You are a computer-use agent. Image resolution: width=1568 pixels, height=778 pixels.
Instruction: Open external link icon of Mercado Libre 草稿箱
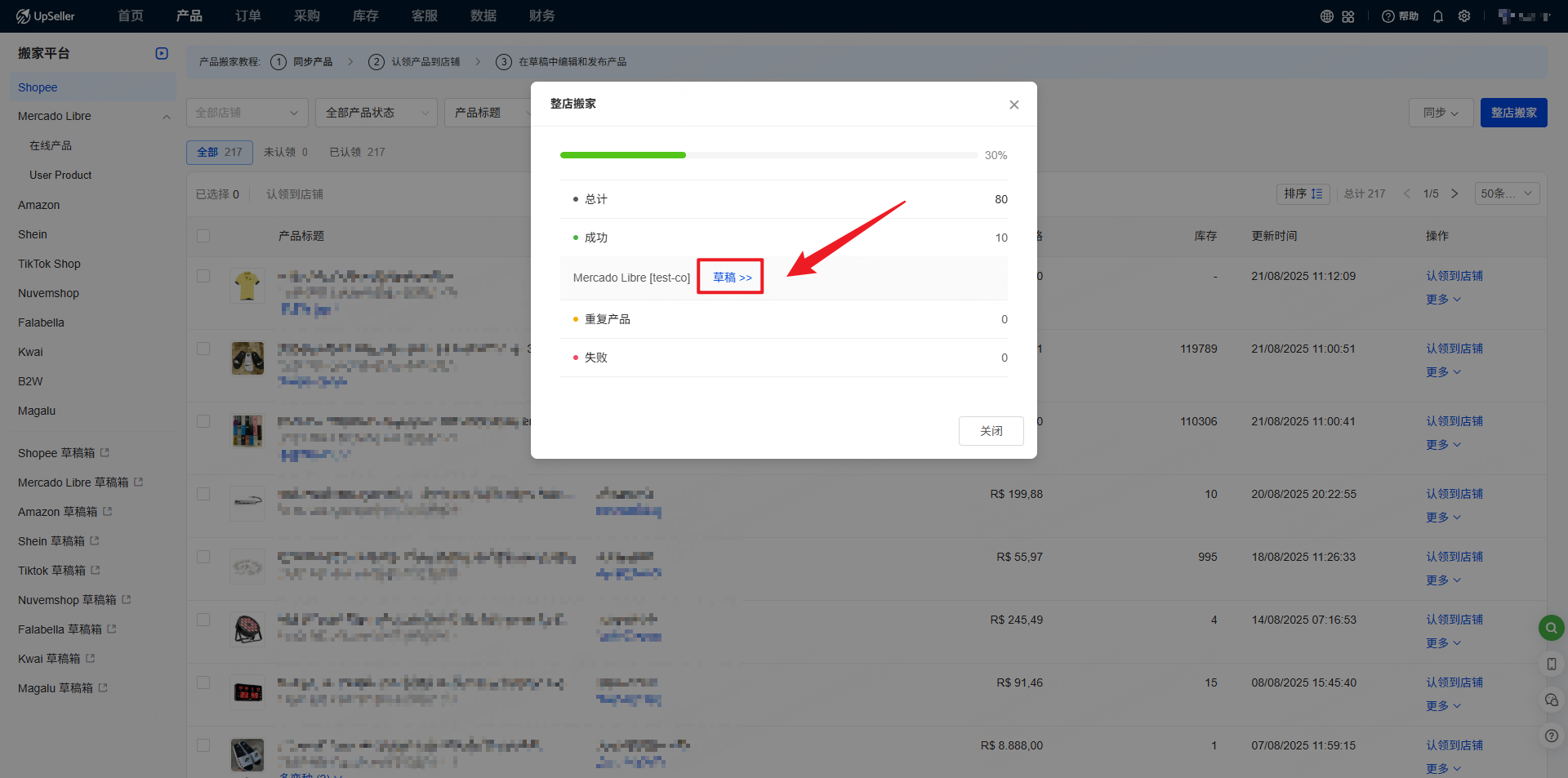tap(139, 482)
